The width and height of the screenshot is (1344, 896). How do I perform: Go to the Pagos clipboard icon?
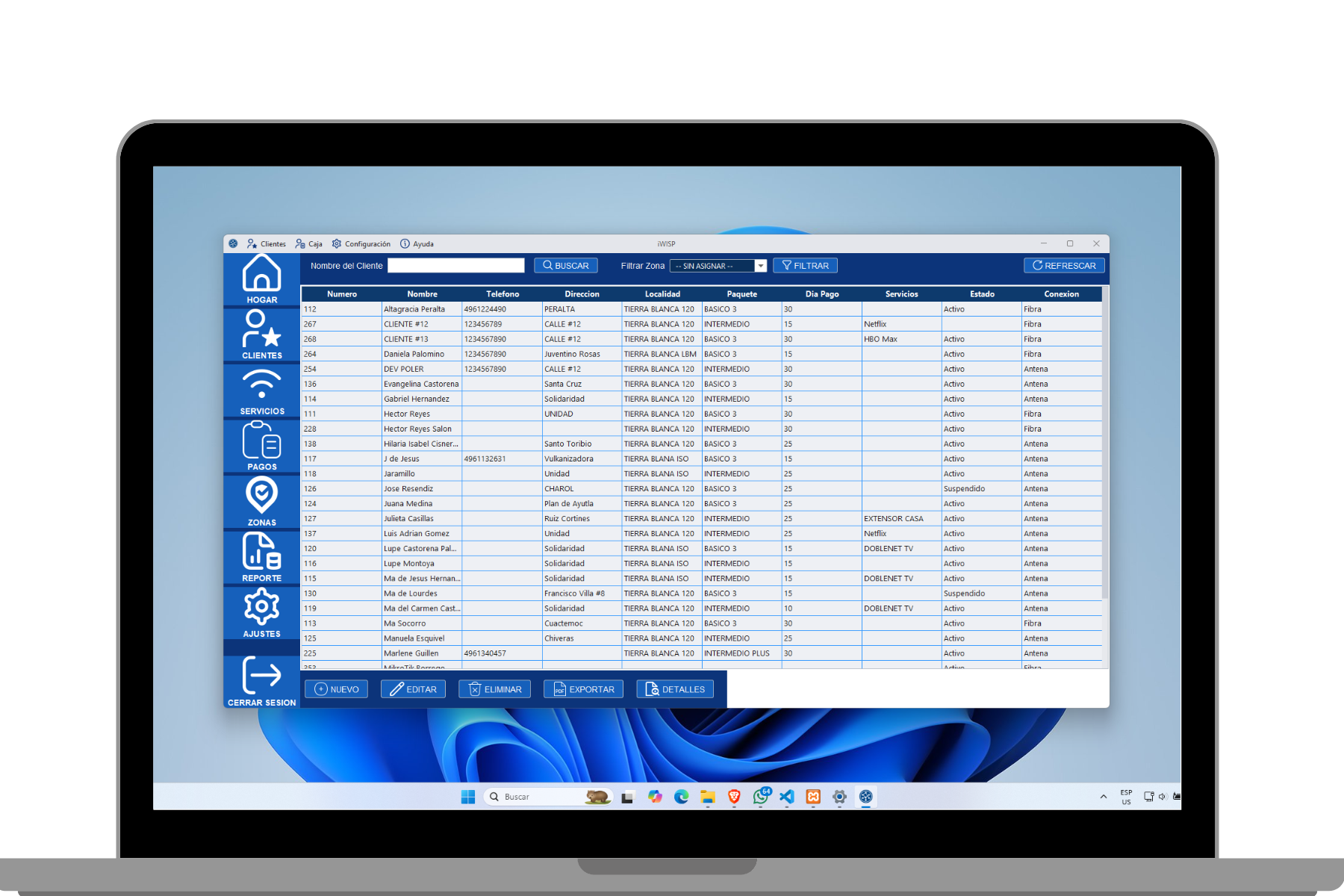(261, 445)
